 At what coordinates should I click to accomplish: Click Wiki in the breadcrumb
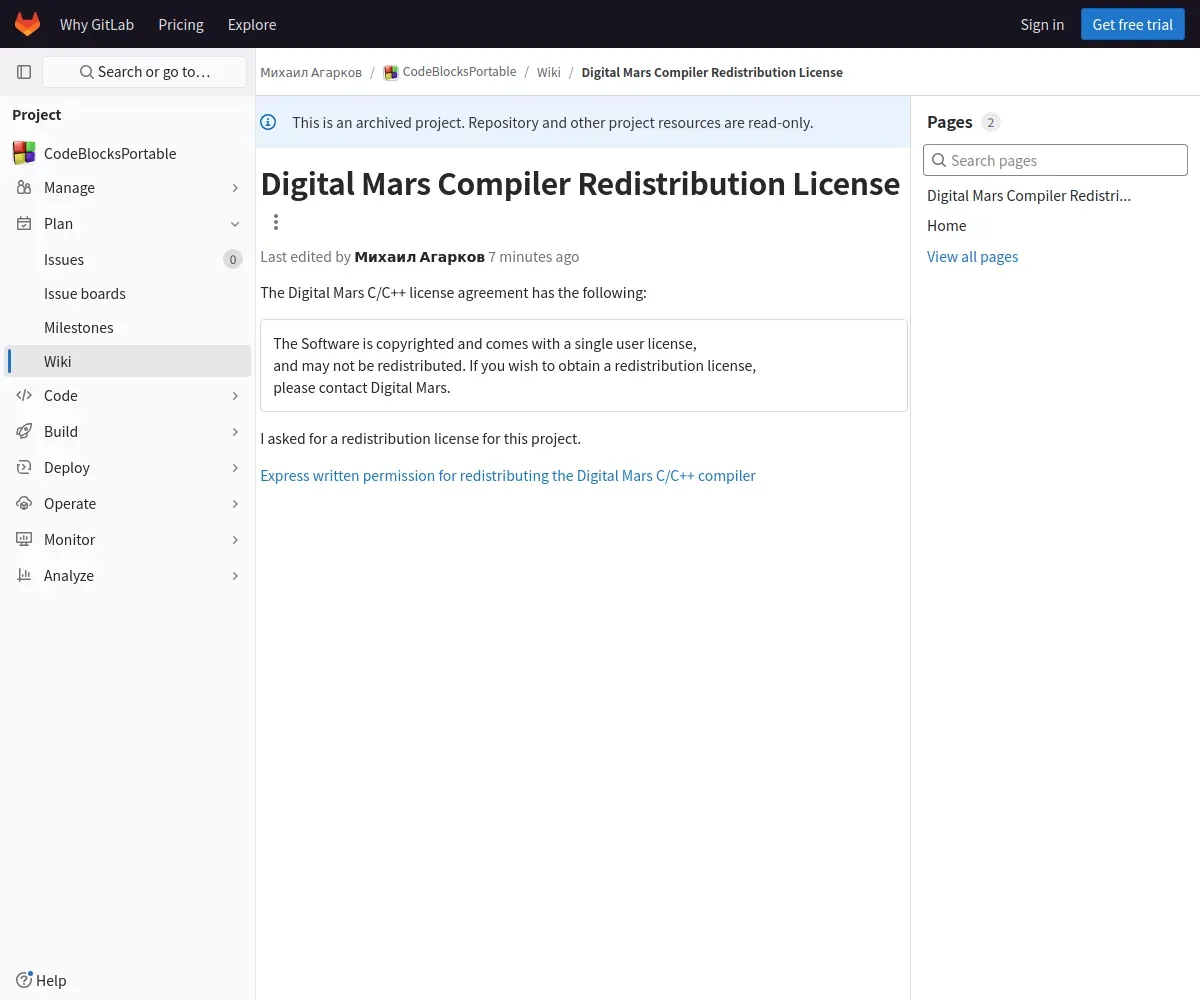[x=549, y=72]
